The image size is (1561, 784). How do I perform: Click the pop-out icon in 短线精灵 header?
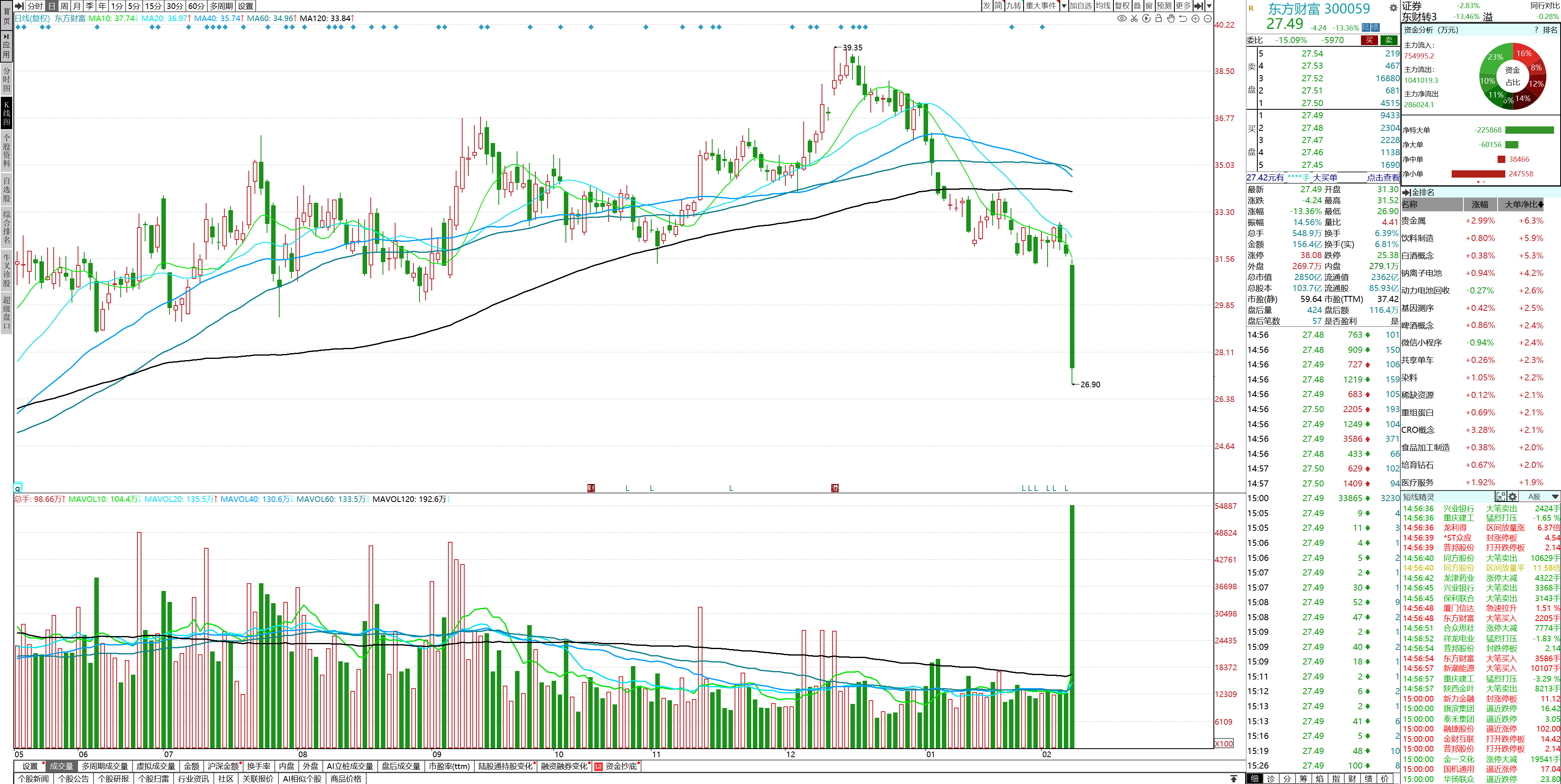pos(1500,497)
